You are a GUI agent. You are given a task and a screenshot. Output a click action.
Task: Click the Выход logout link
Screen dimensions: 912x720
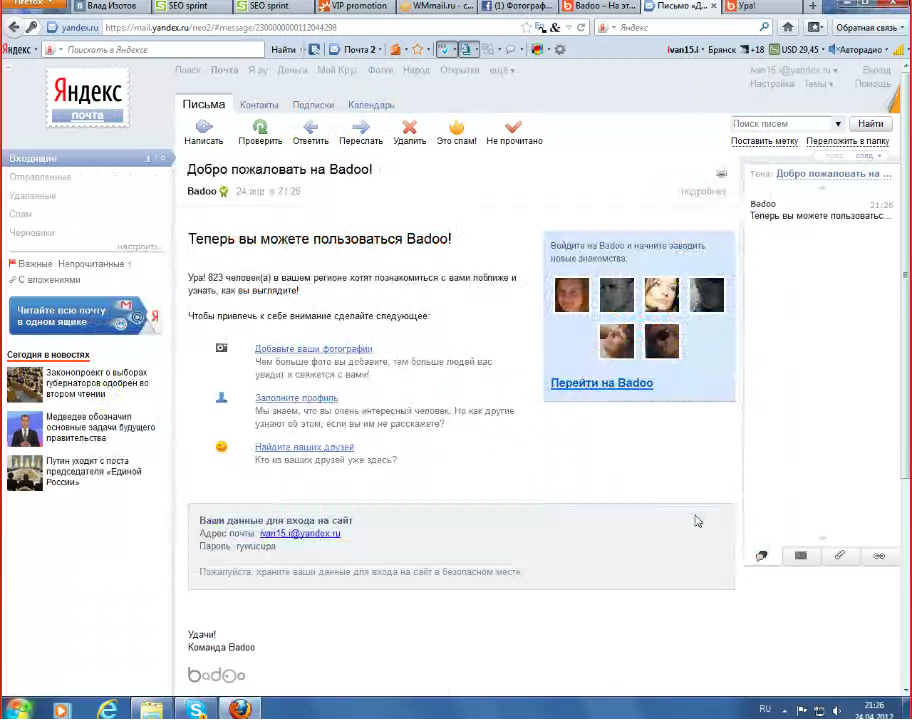click(x=876, y=70)
